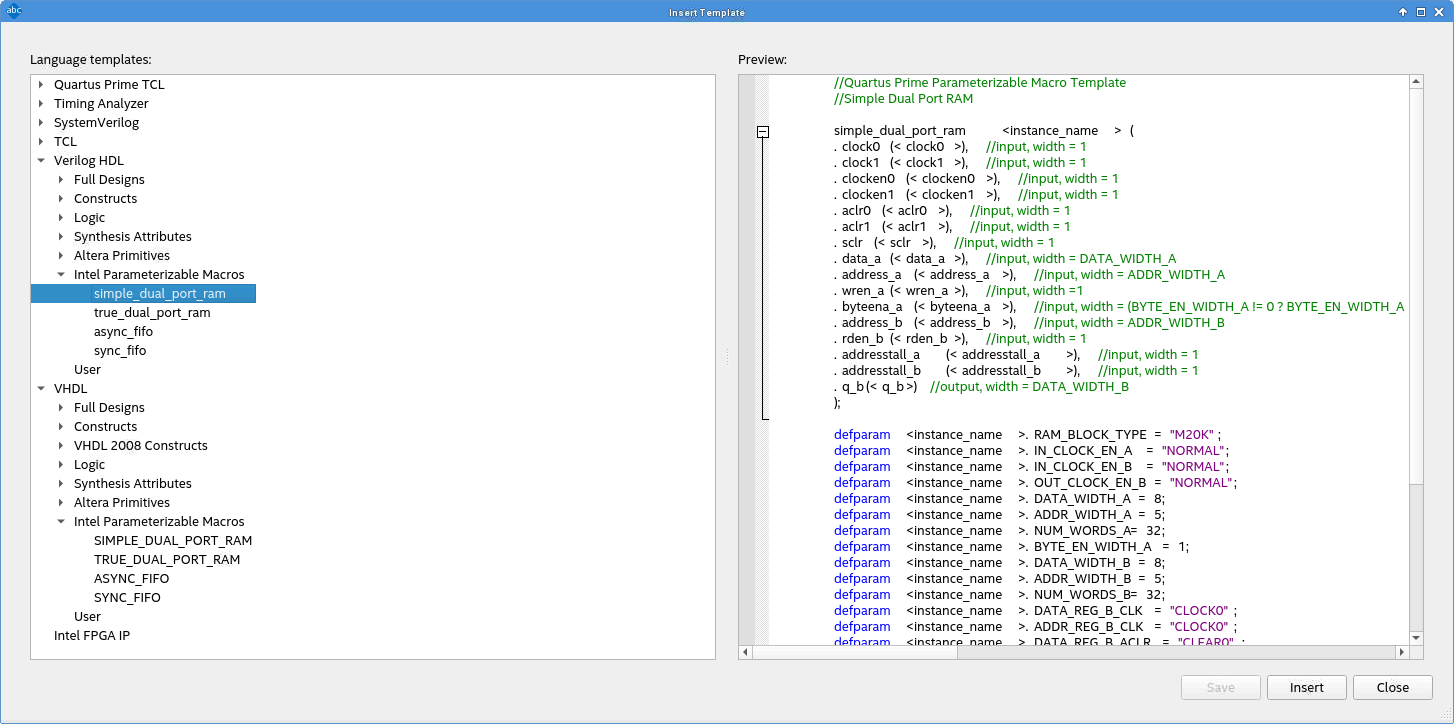1454x724 pixels.
Task: Select true_dual_port_ram template
Action: pos(152,313)
